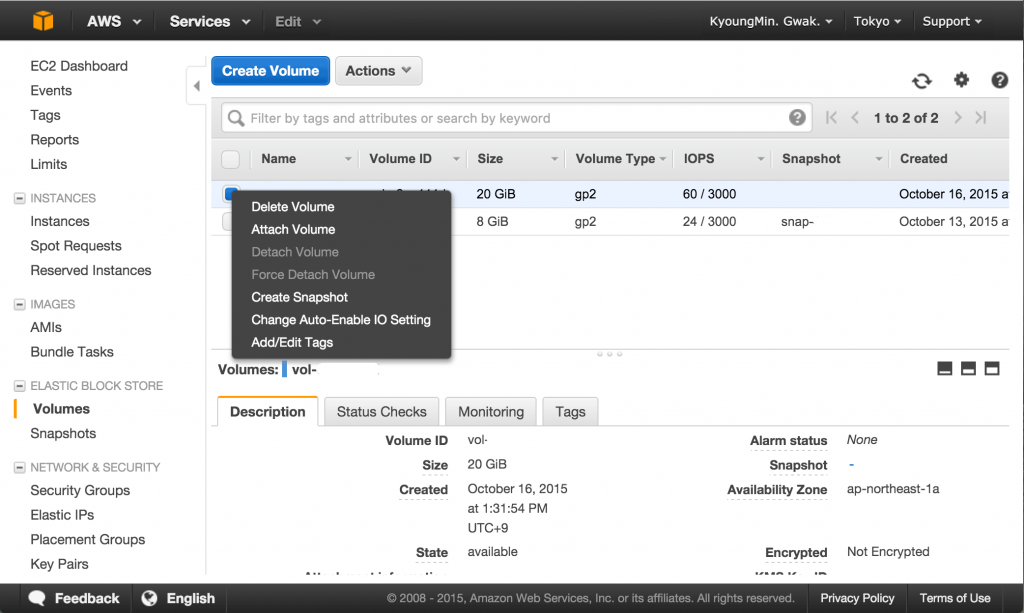The image size is (1024, 613).
Task: Go to next page of results
Action: point(957,118)
